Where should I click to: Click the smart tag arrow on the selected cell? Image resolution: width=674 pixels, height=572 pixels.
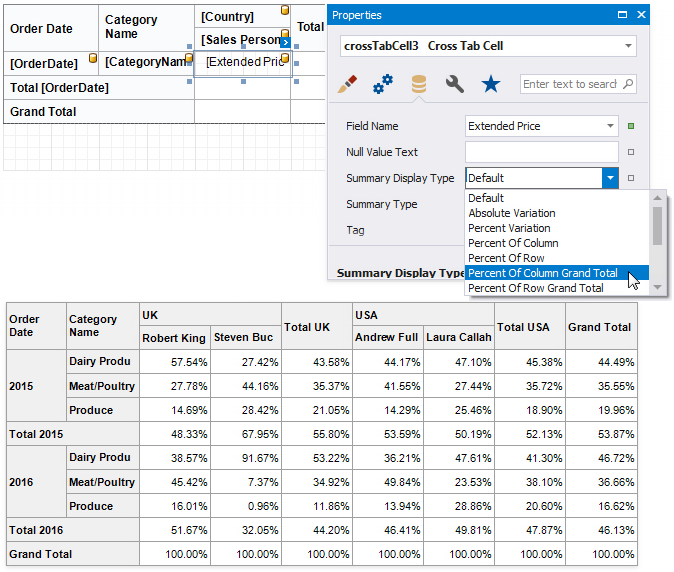(285, 42)
